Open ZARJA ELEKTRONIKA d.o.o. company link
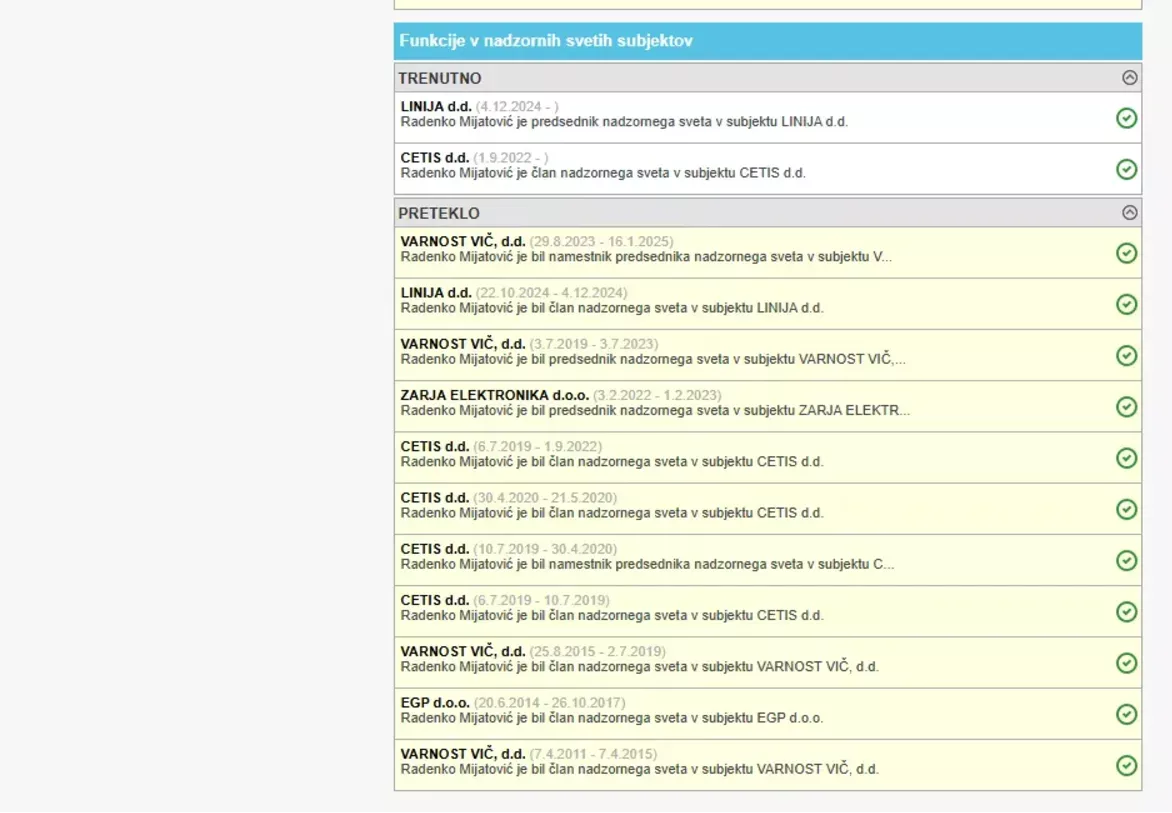This screenshot has width=1172, height=813. (x=494, y=395)
